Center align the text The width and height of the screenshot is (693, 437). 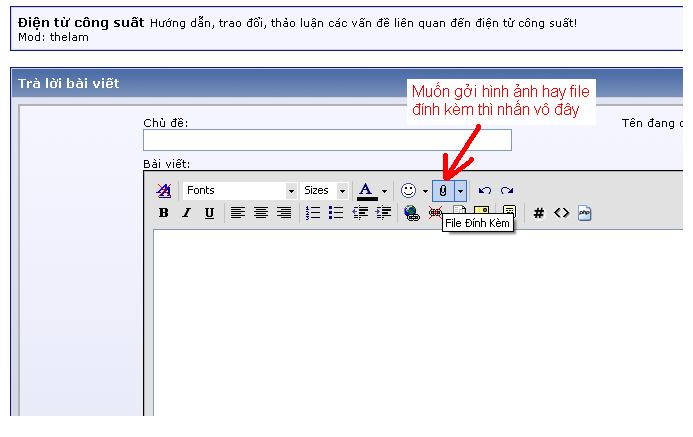coord(261,213)
